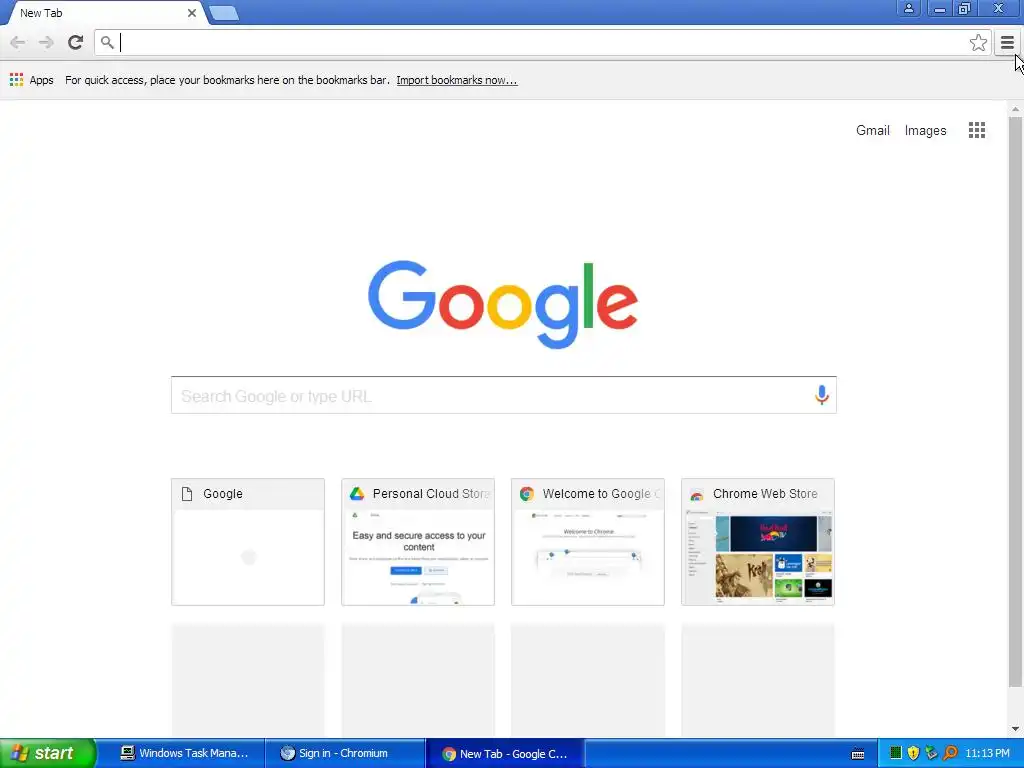Open the on-screen keyboard tray icon
Viewport: 1024px width, 768px height.
tap(858, 754)
